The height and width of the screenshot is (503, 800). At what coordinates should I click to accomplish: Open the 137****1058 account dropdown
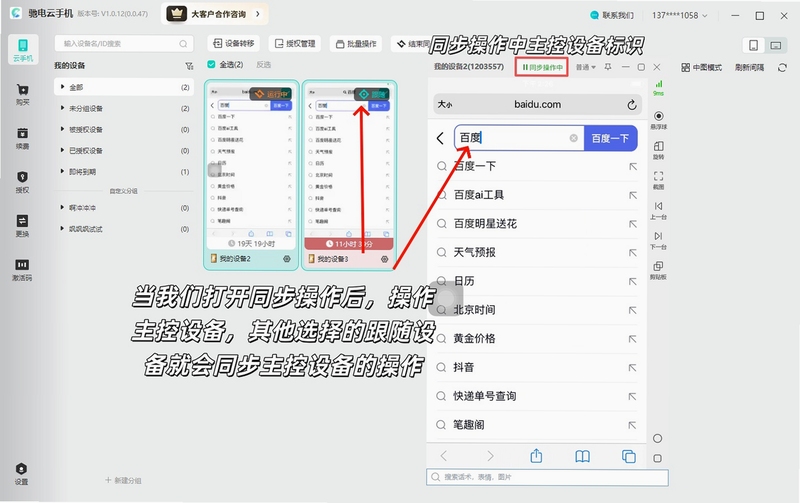click(x=680, y=15)
